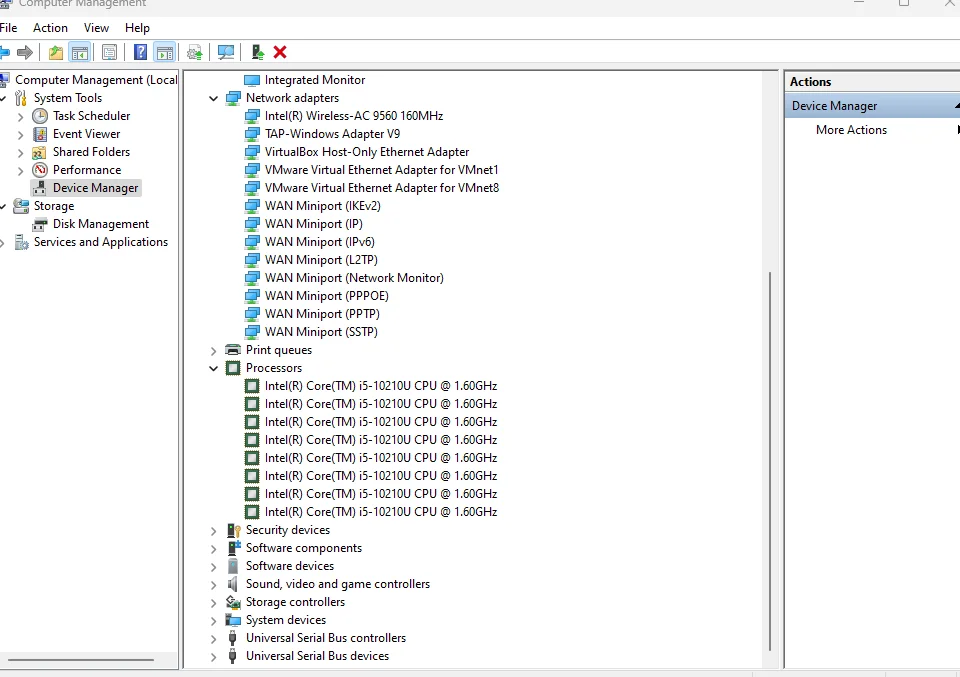960x677 pixels.
Task: Open the Action menu
Action: pyautogui.click(x=50, y=28)
